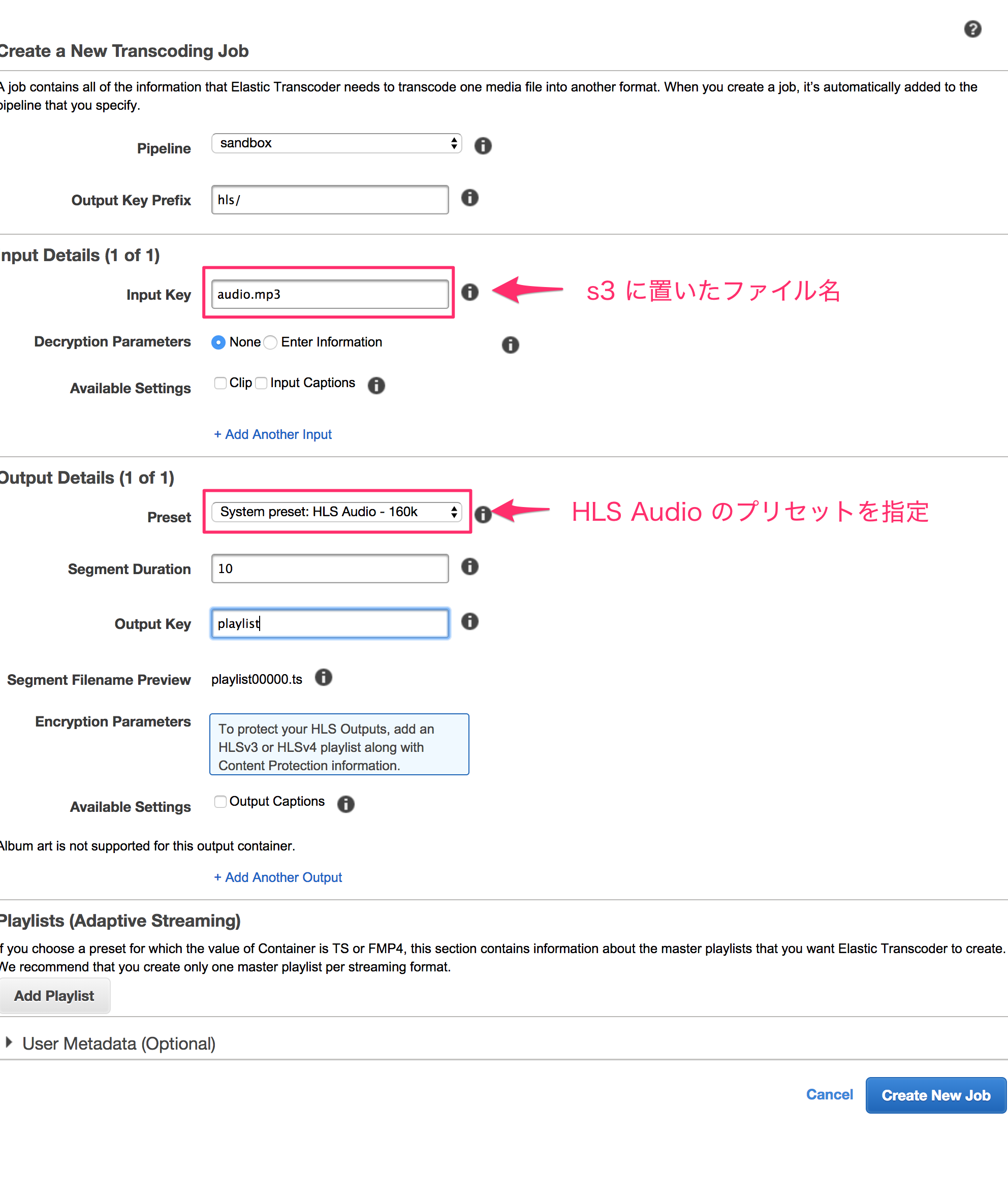Click the Add Playlist button
The height and width of the screenshot is (1199, 1008).
pos(54,996)
